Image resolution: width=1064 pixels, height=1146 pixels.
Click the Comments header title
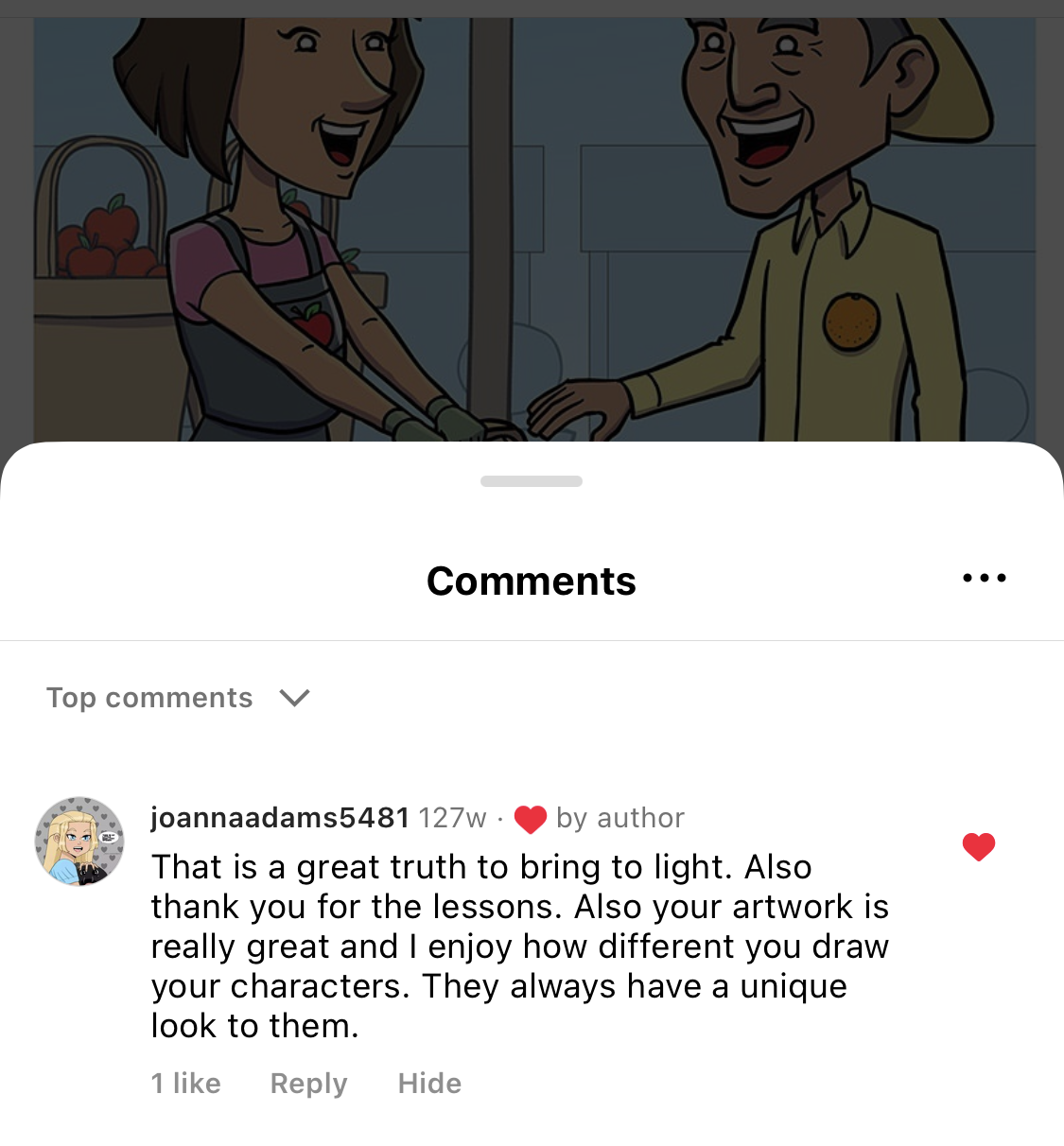point(532,581)
